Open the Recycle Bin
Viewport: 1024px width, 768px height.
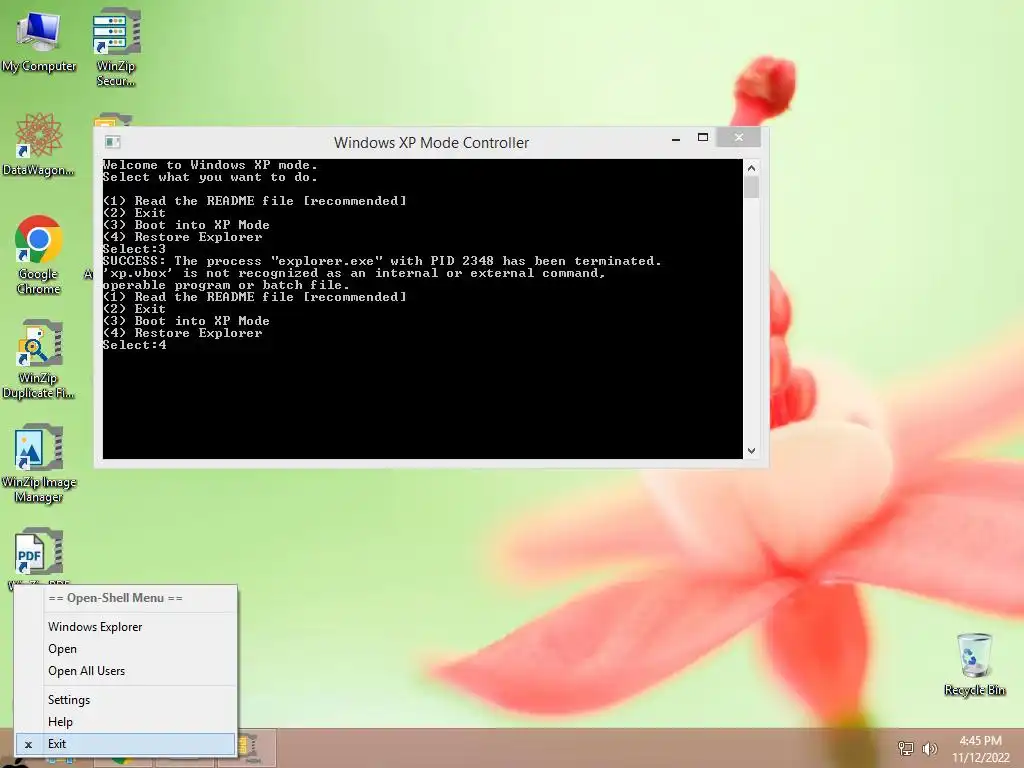pos(974,665)
